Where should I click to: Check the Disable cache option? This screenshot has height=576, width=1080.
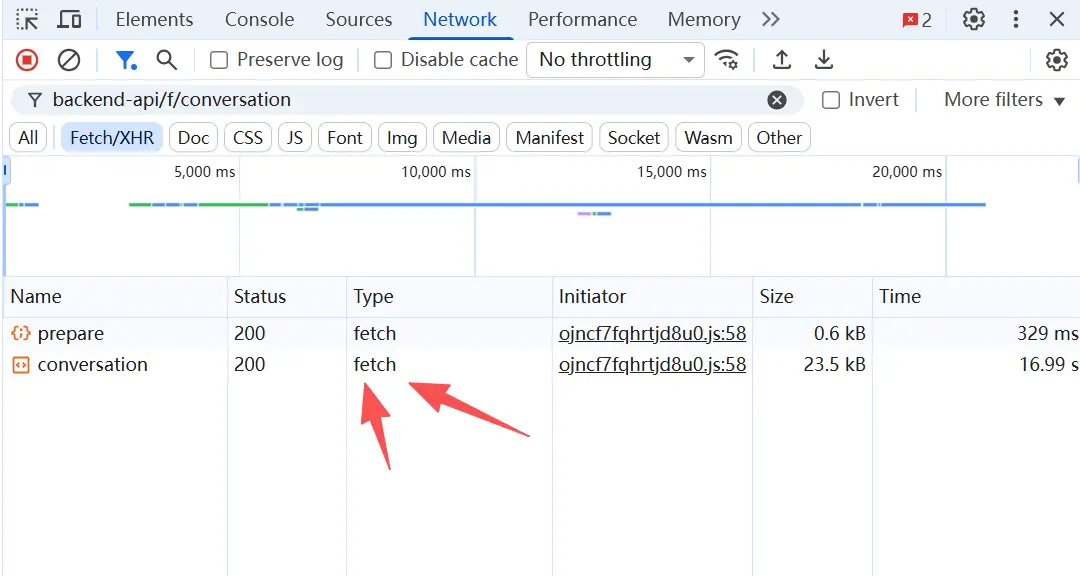[x=383, y=60]
